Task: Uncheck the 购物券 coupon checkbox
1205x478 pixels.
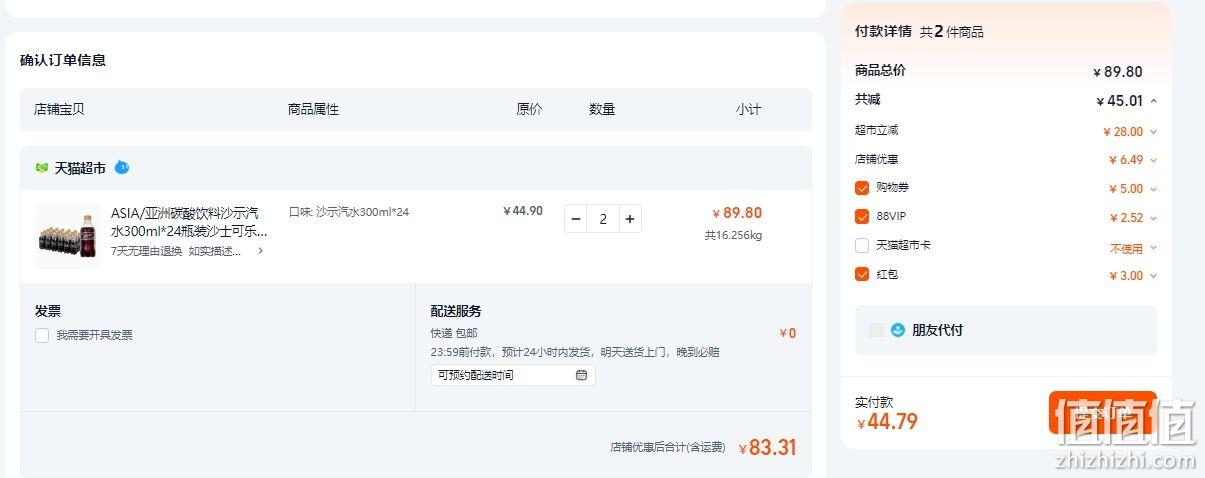Action: tap(862, 187)
